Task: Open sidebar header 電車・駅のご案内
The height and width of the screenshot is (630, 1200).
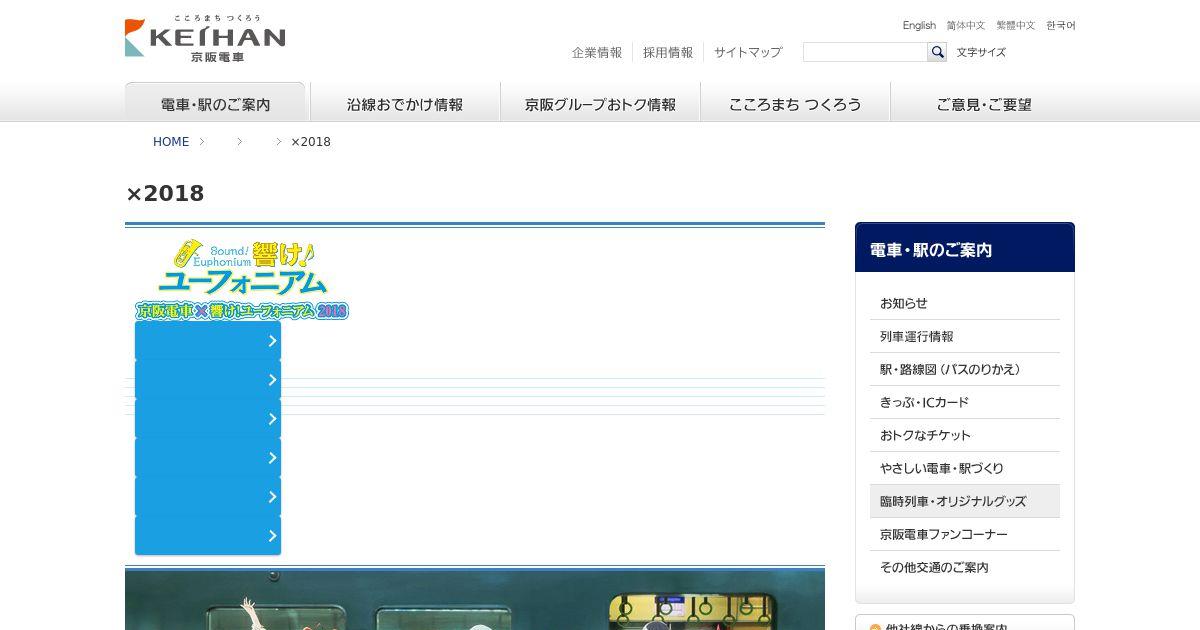Action: coord(965,248)
